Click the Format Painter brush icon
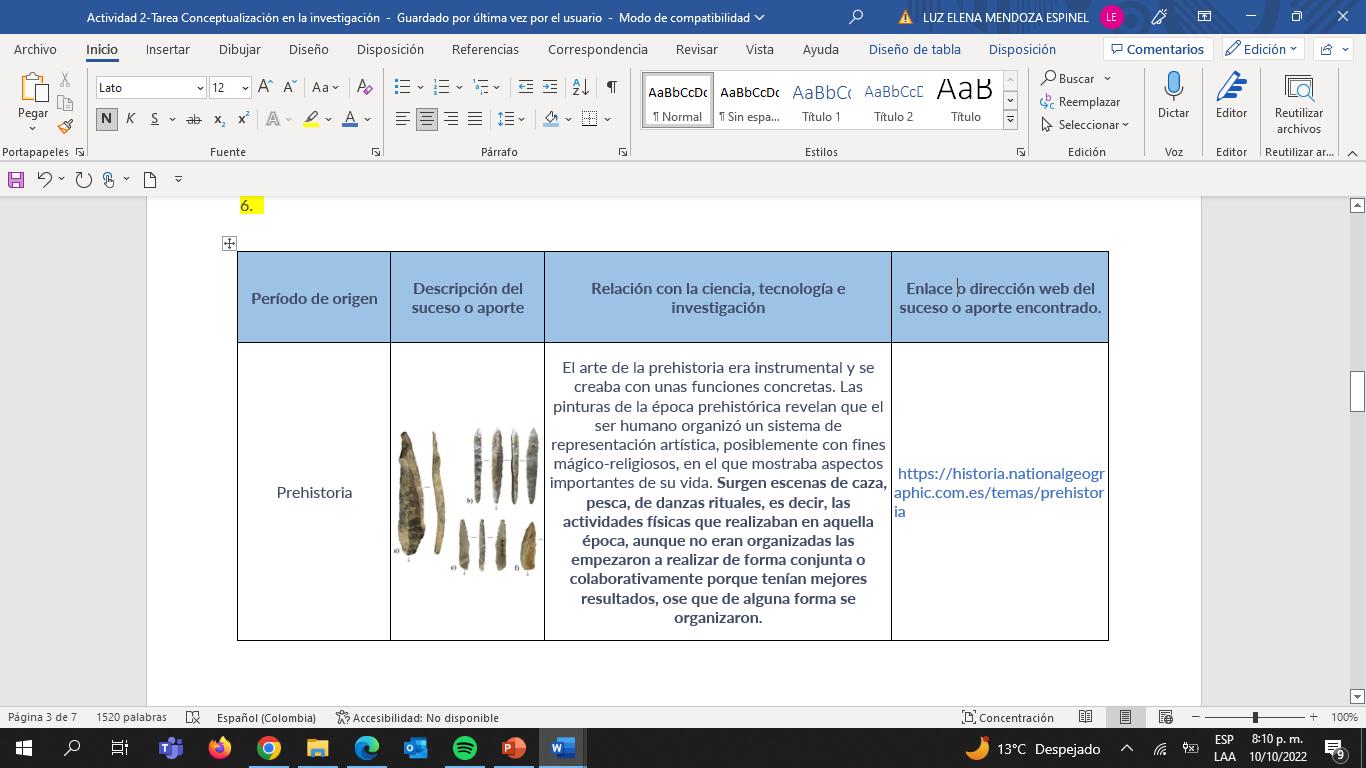Image resolution: width=1366 pixels, height=768 pixels. (x=65, y=127)
